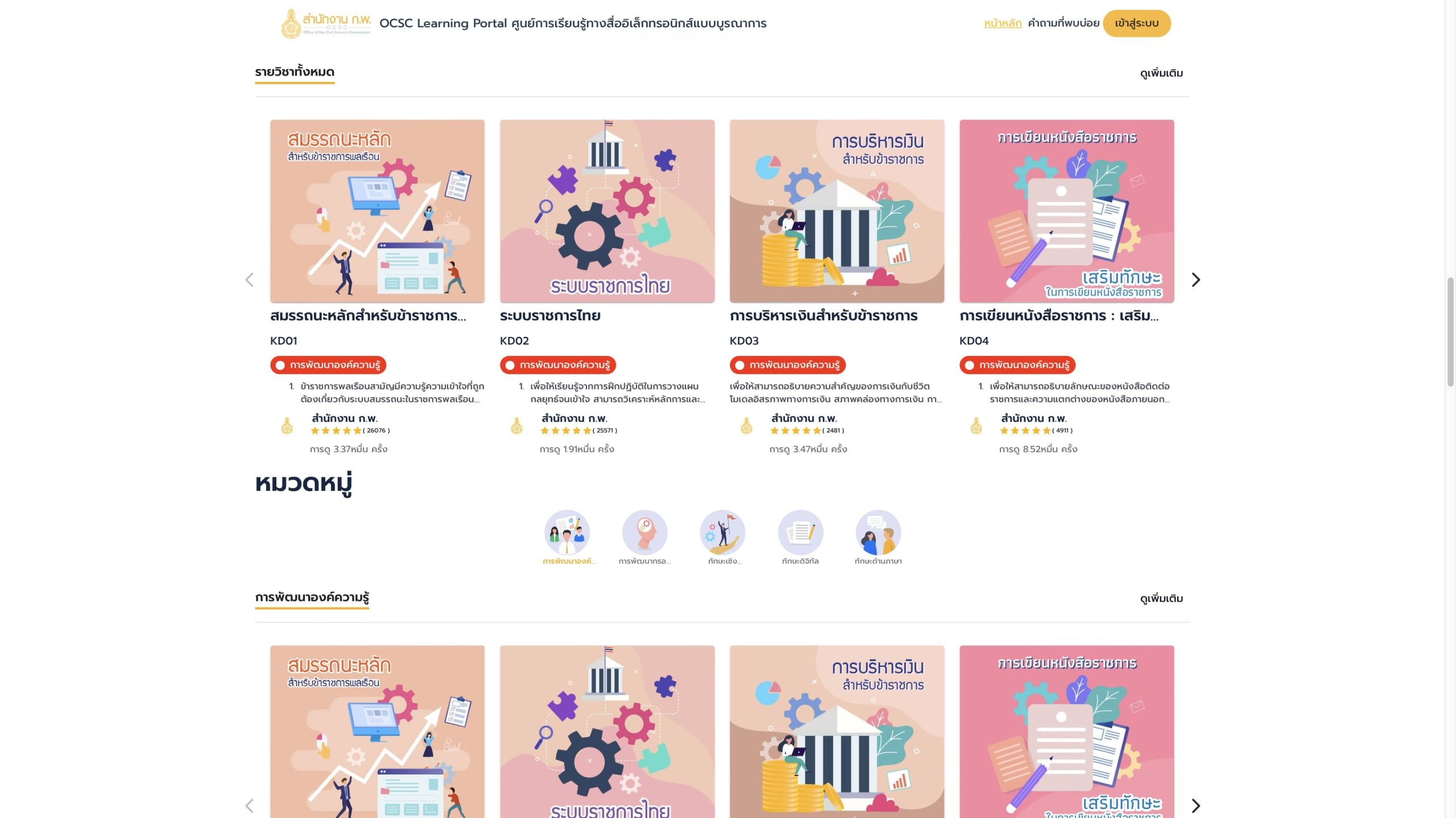Click the page's vertical scrollbar thumb
This screenshot has height=818, width=1456.
[x=1450, y=332]
